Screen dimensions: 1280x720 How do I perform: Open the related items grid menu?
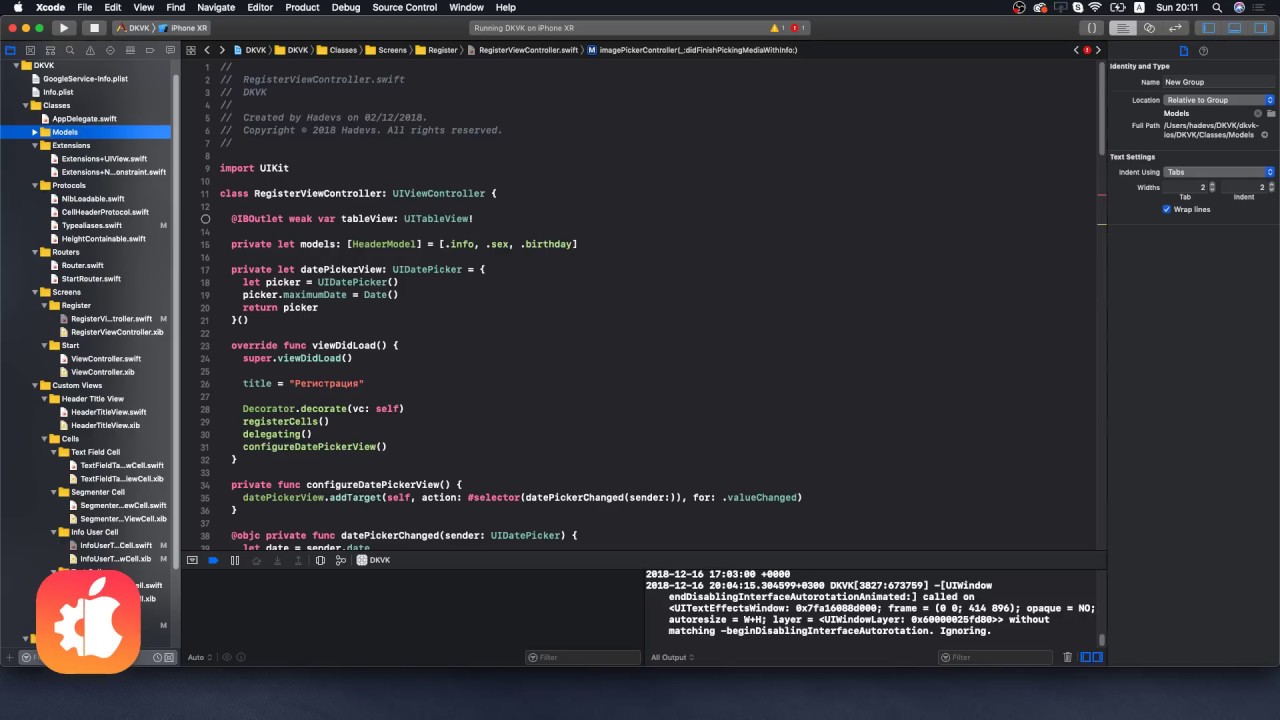coord(191,50)
